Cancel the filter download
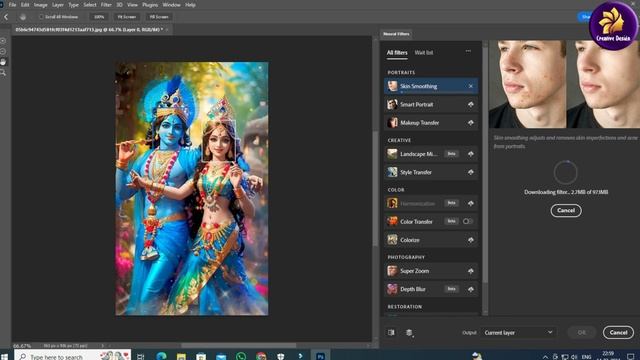Image resolution: width=640 pixels, height=360 pixels. (x=566, y=211)
